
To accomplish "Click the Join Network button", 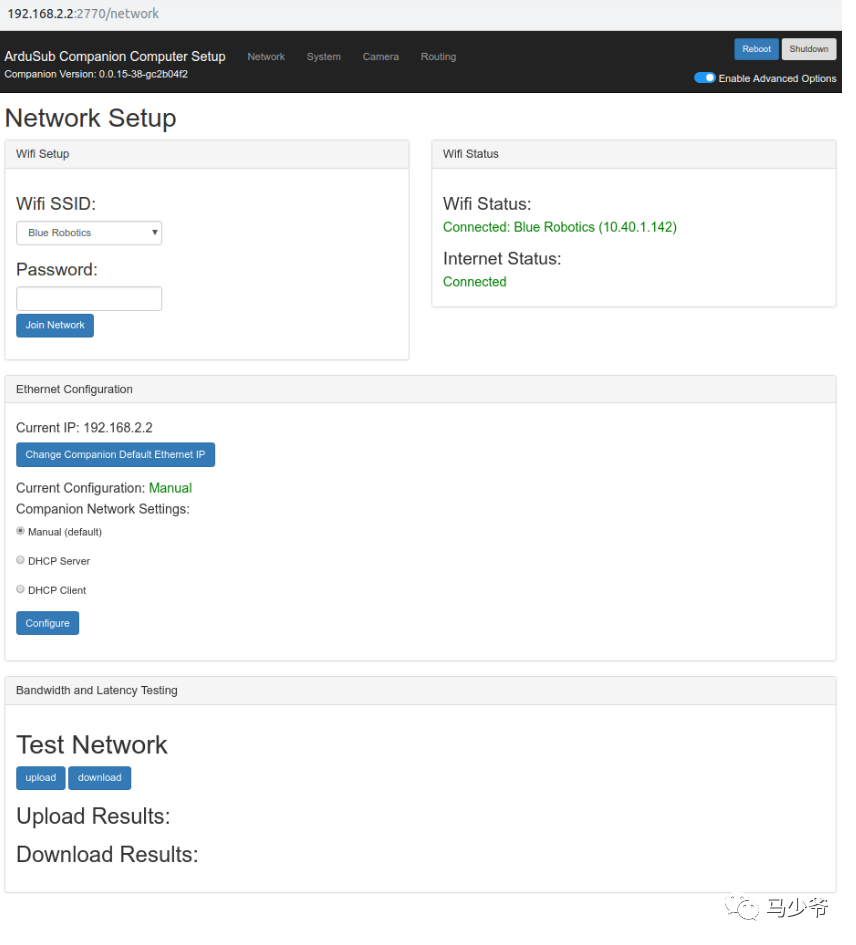I will pos(55,325).
